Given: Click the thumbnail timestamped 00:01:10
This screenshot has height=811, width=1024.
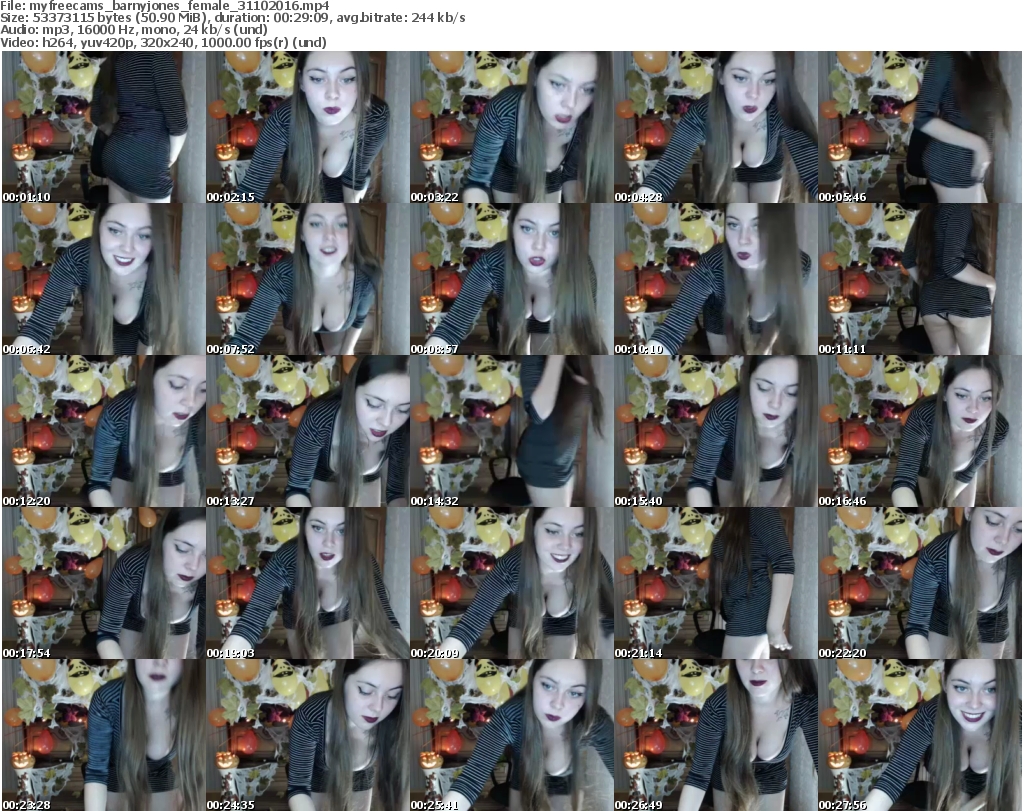Looking at the screenshot, I should coord(103,127).
